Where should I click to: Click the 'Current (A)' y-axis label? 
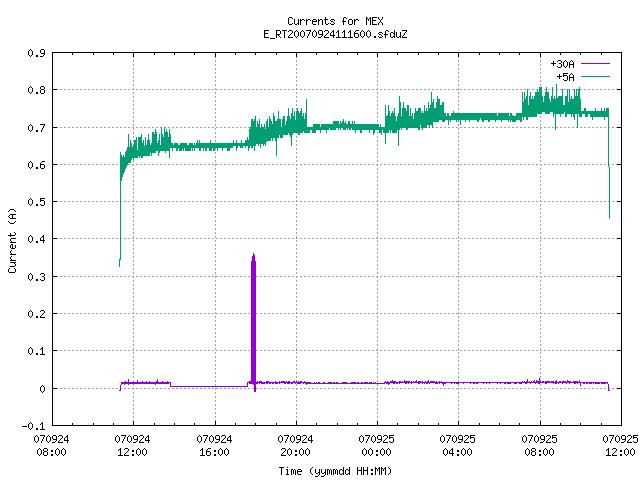click(x=12, y=240)
